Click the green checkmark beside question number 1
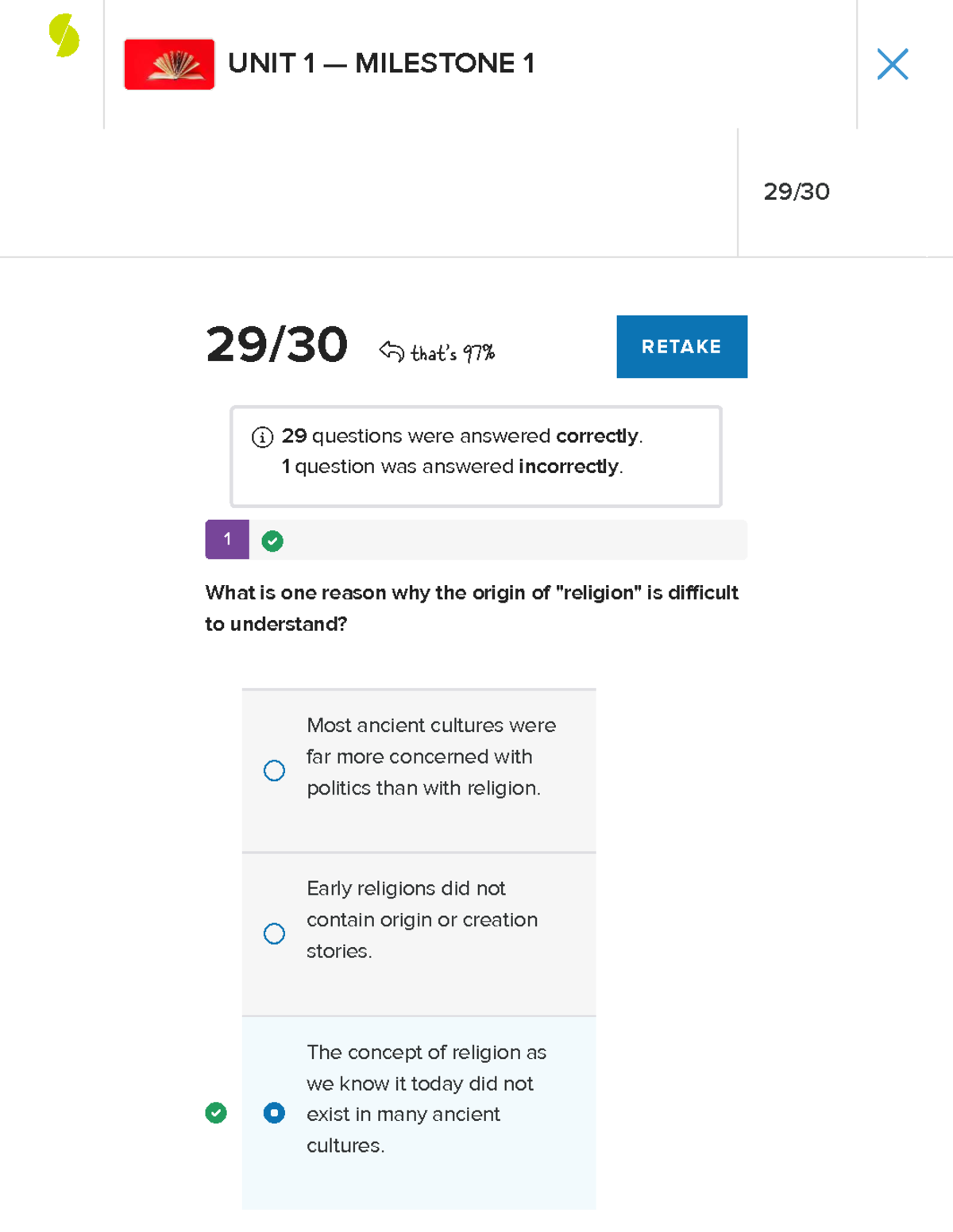The height and width of the screenshot is (1232, 953). (x=272, y=541)
